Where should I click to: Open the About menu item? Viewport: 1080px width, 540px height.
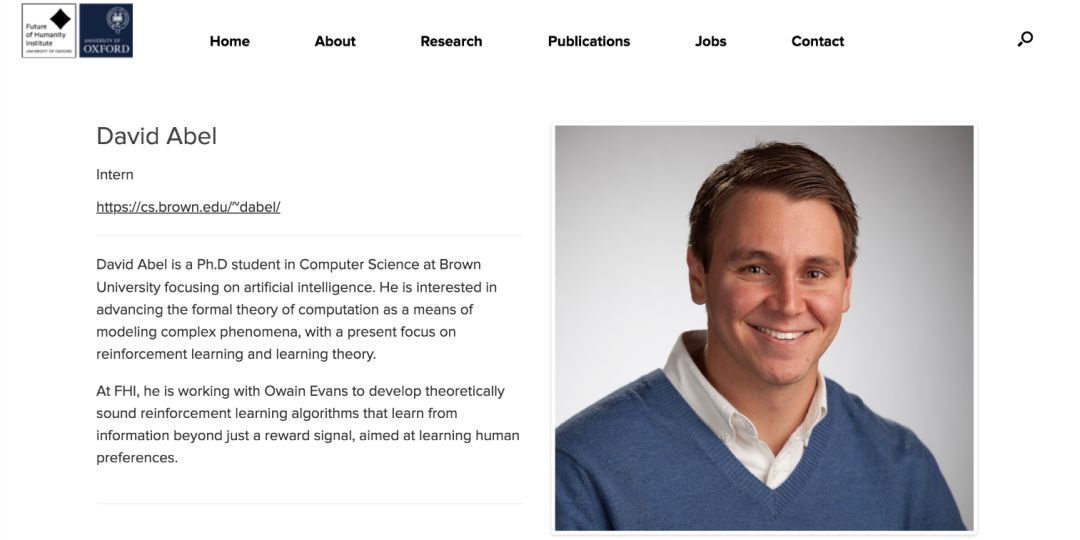point(335,41)
